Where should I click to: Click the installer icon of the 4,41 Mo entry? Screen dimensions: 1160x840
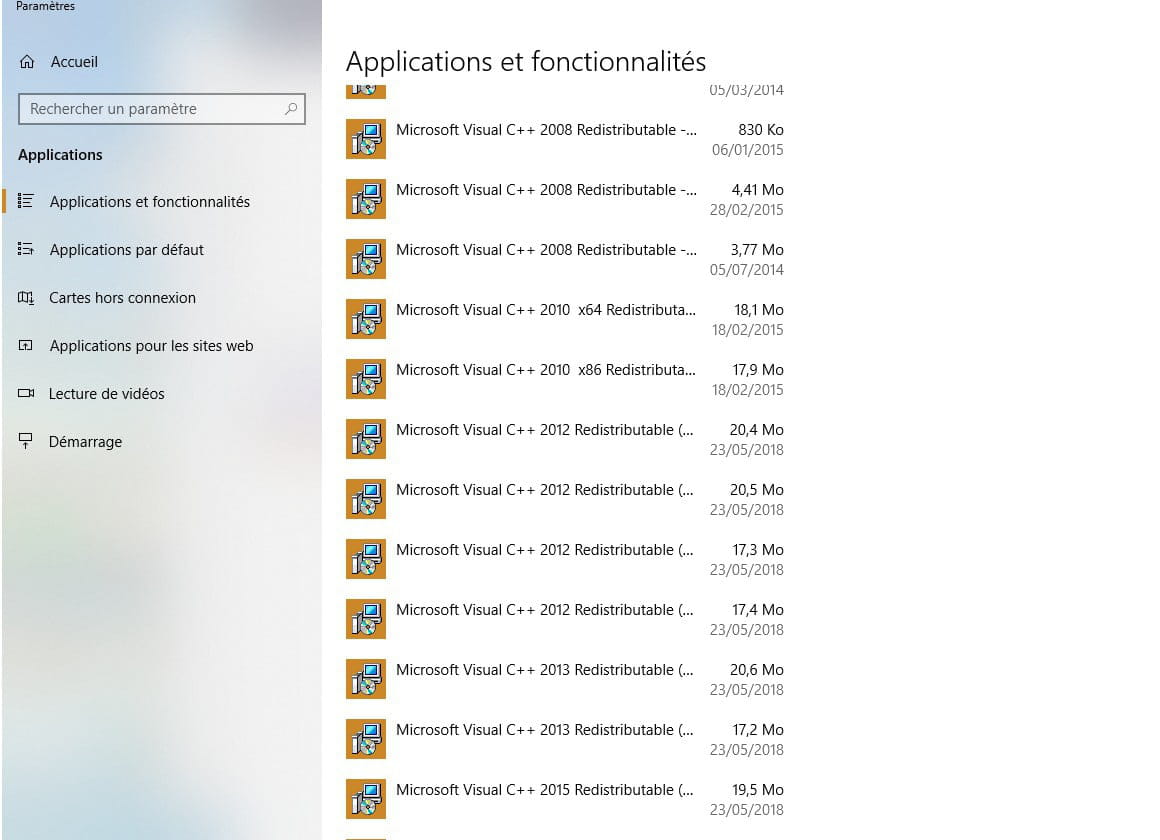365,199
